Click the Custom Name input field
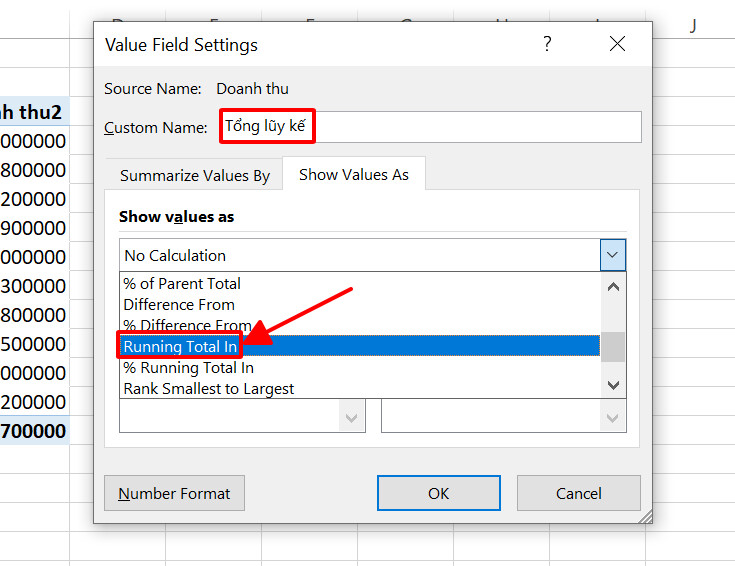The width and height of the screenshot is (735, 566). pos(430,127)
